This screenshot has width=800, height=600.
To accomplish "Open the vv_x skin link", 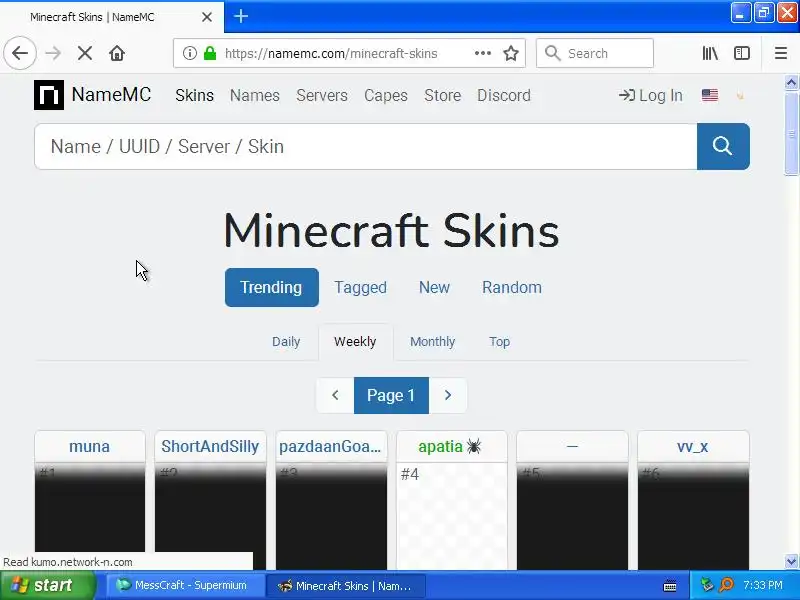I will click(692, 446).
